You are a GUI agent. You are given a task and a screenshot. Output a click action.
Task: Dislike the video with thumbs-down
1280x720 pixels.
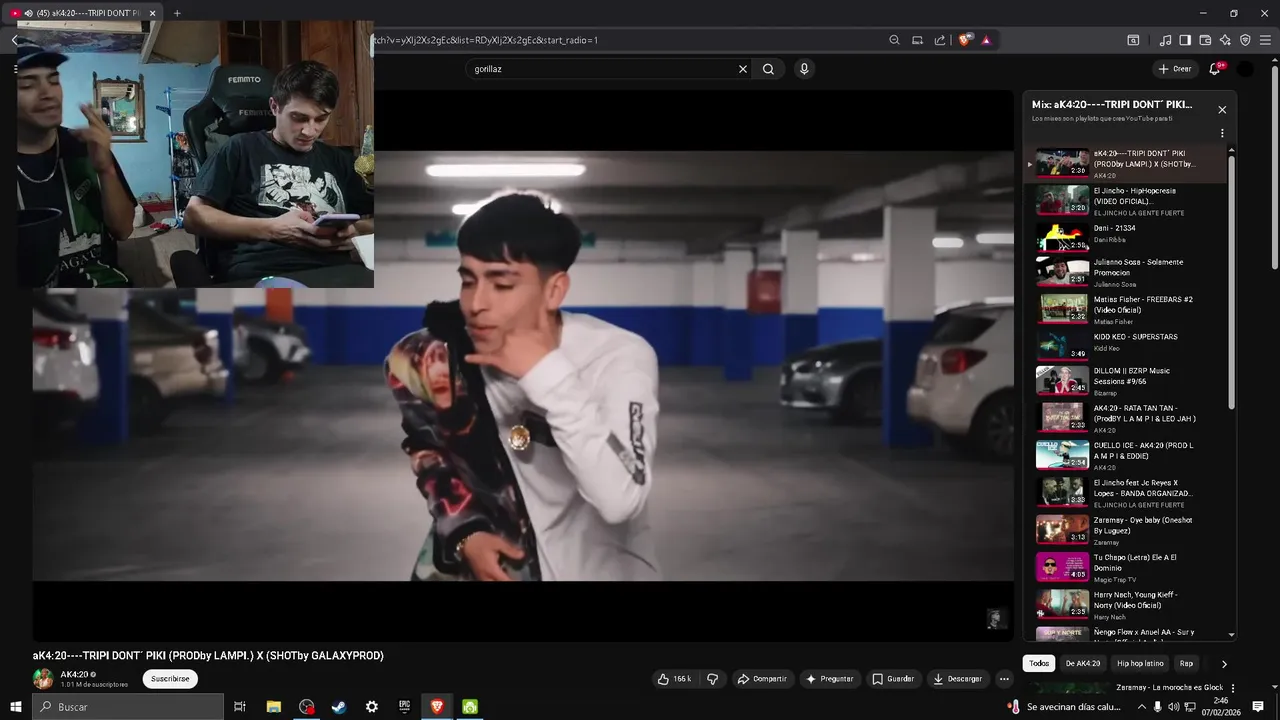click(x=713, y=679)
